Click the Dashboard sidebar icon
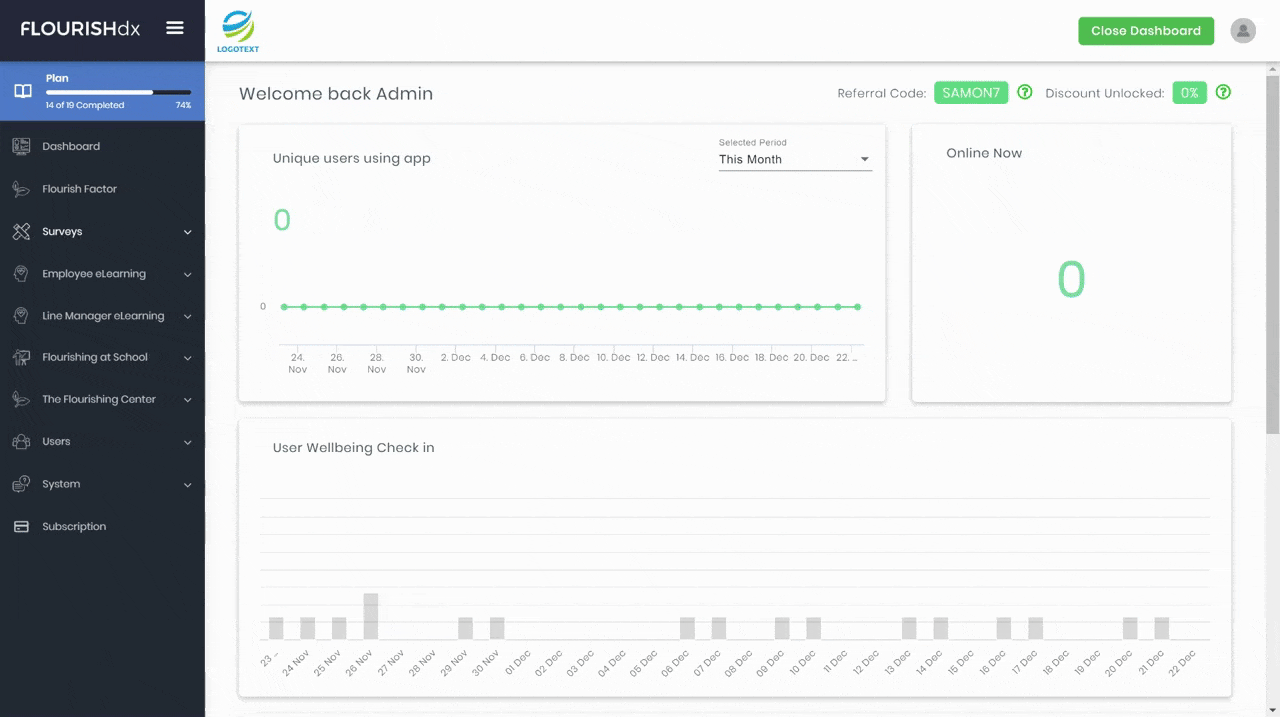This screenshot has width=1280, height=717. (x=21, y=146)
